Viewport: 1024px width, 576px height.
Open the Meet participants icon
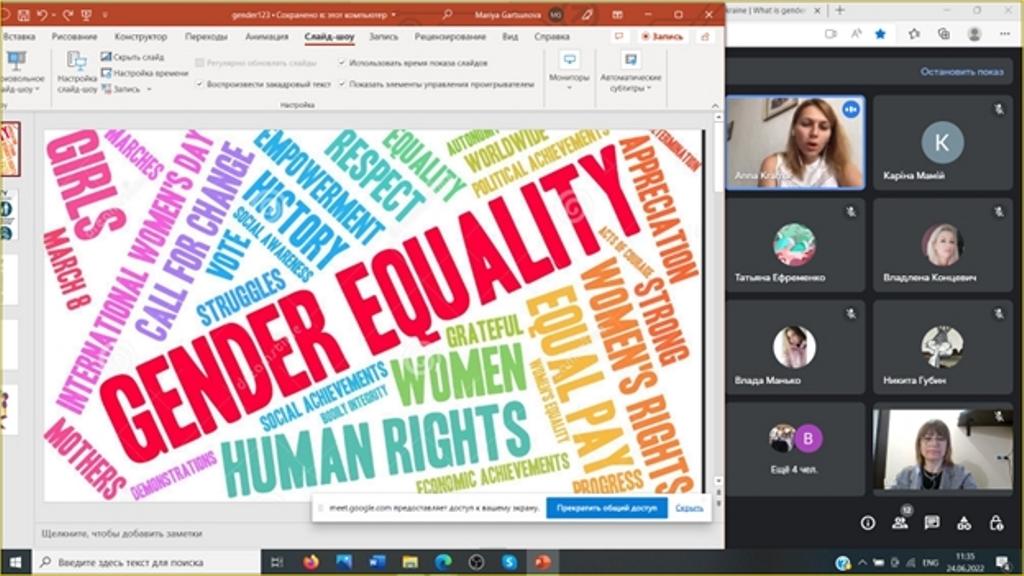coord(900,522)
